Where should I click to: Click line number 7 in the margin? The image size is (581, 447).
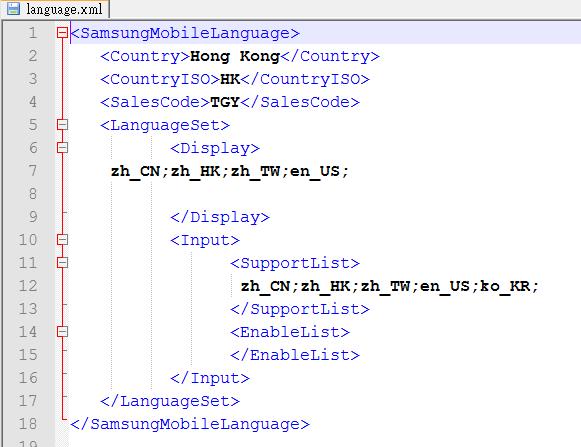pos(33,171)
